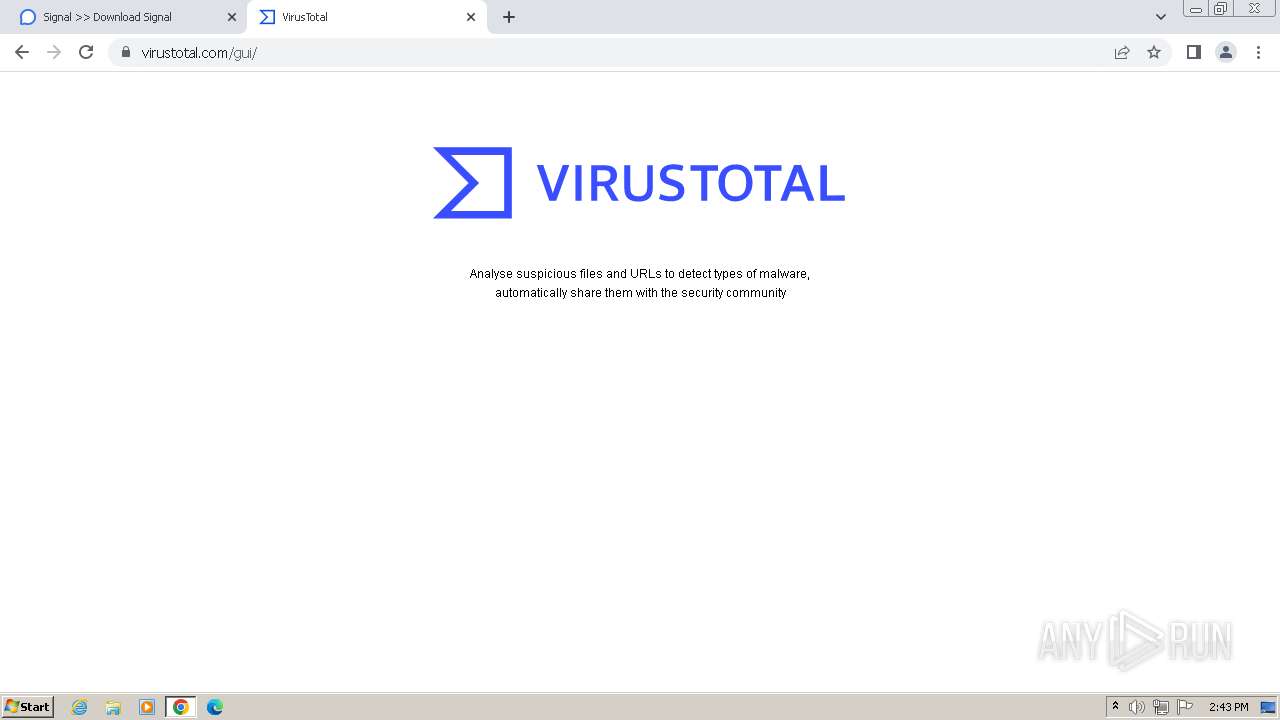This screenshot has height=720, width=1280.
Task: Bookmark this tab with star icon
Action: pos(1154,52)
